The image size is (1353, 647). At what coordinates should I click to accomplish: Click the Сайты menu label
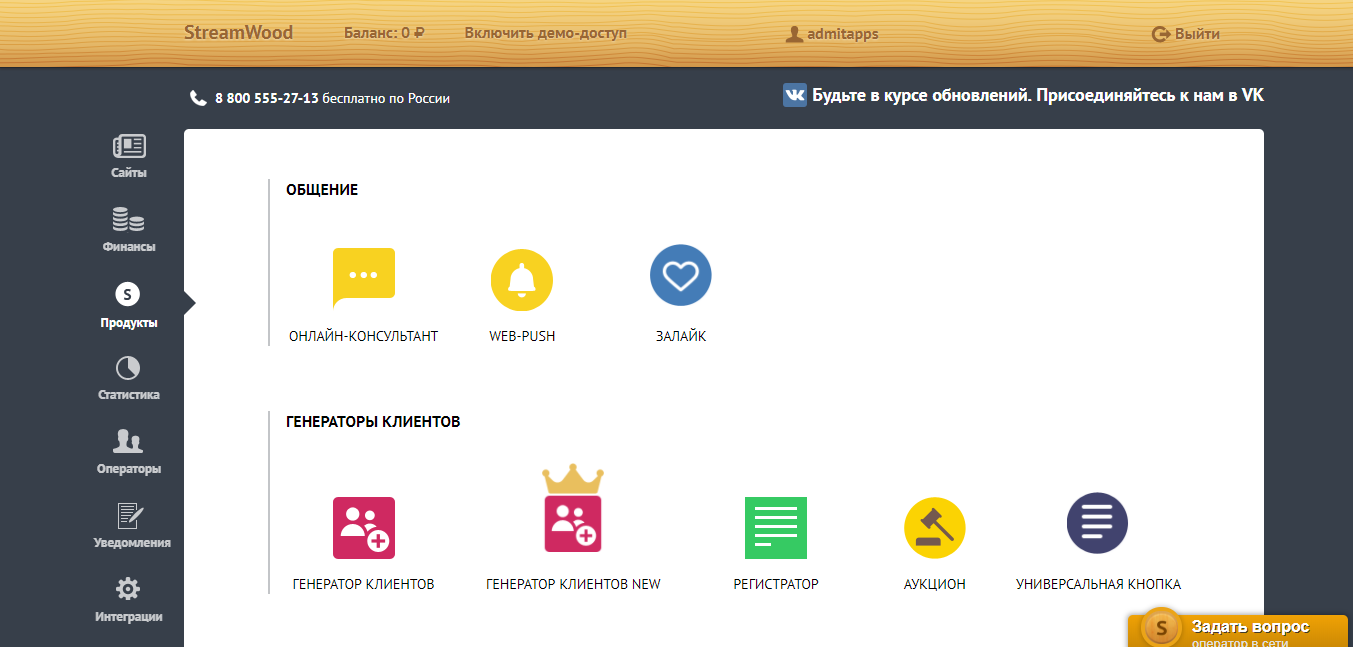129,173
